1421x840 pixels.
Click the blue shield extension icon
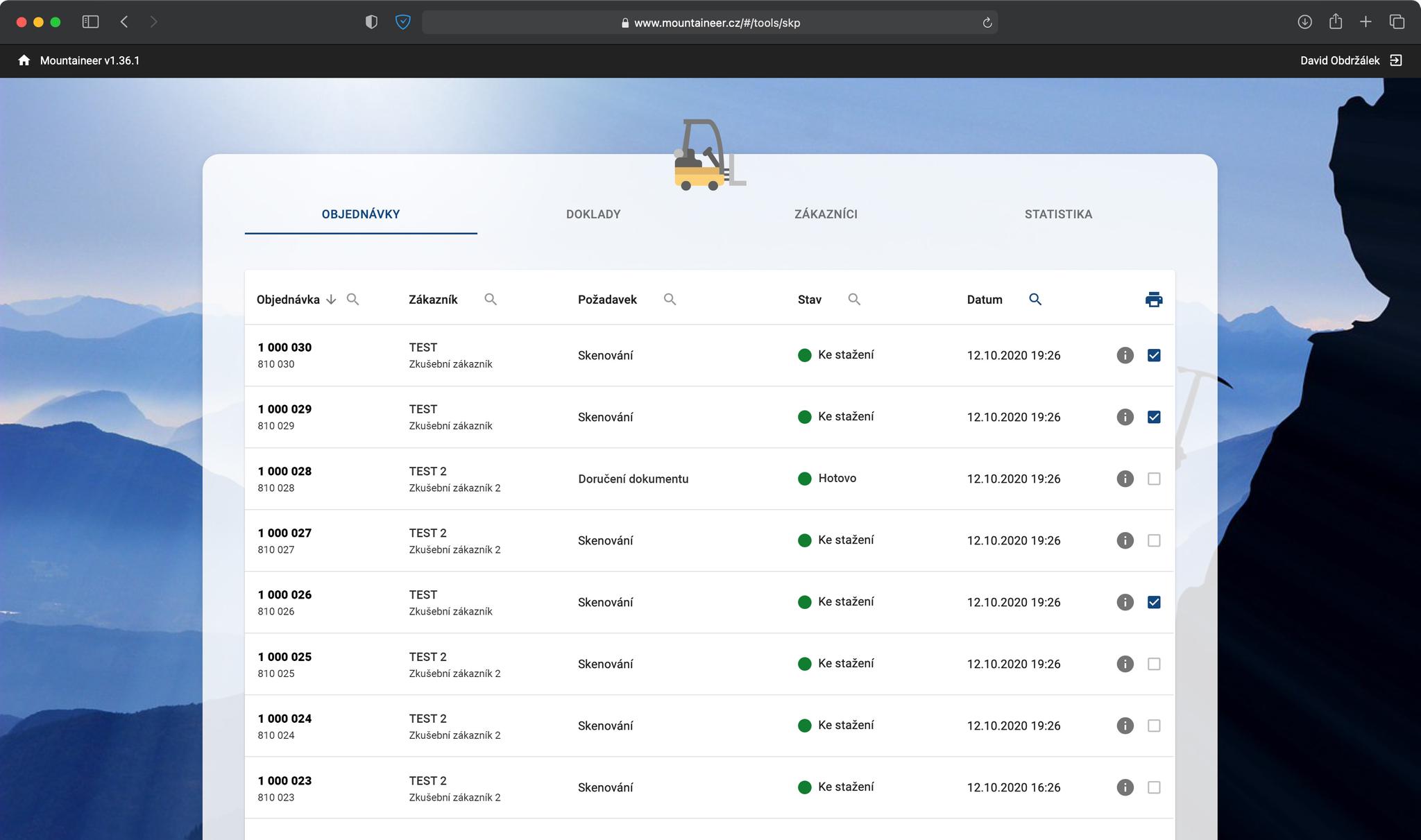[402, 22]
